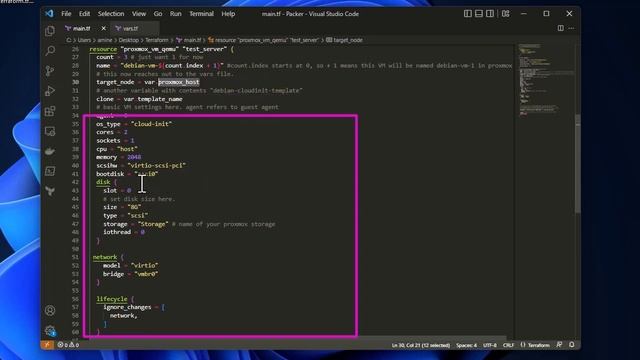Expand the resource proxmox_vm_qemu breadcrumb

point(263,40)
